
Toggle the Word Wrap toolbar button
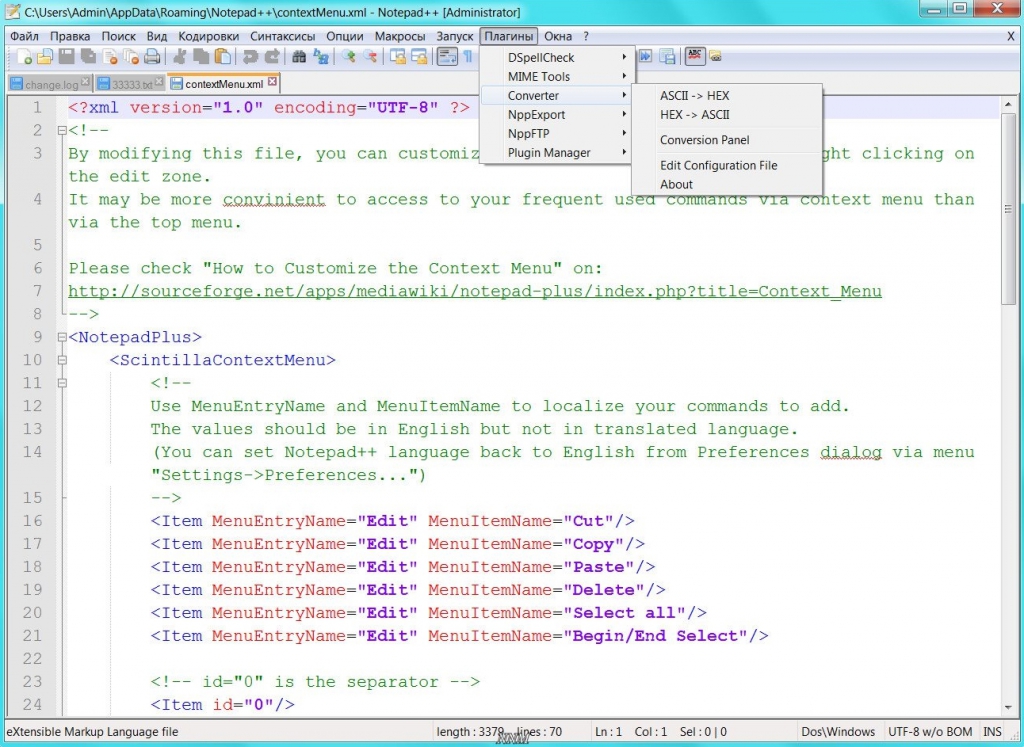pos(447,57)
